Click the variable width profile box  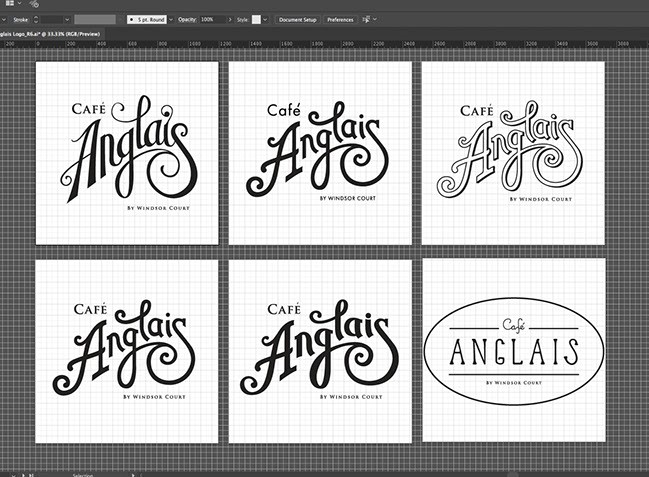point(95,19)
